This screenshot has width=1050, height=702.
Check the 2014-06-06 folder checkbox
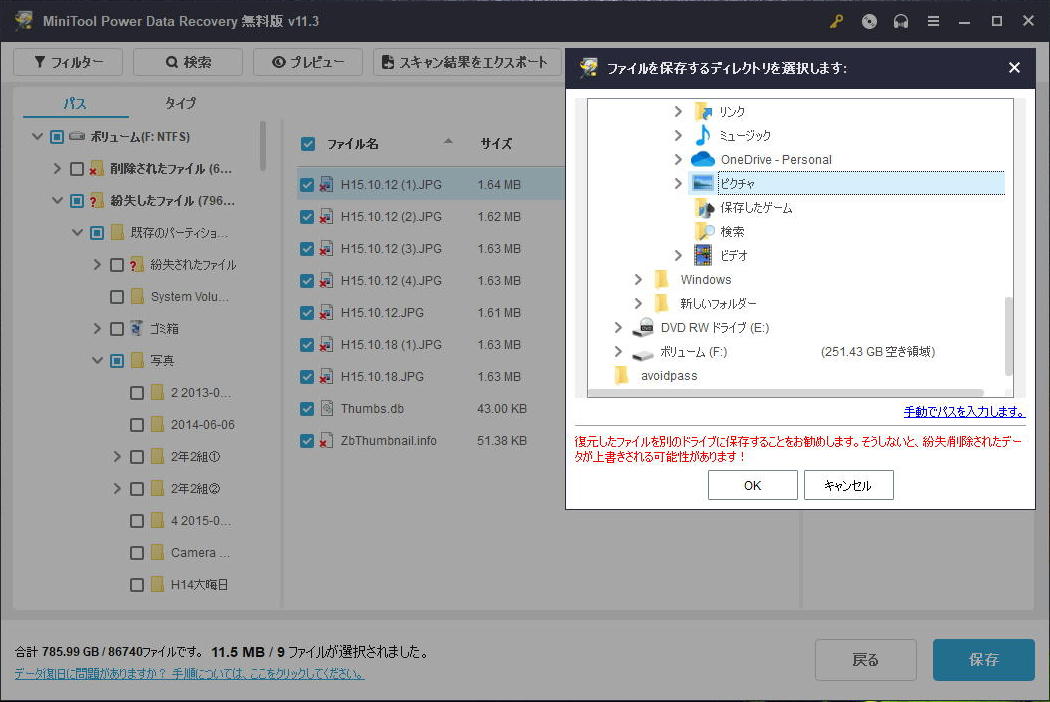pos(136,424)
